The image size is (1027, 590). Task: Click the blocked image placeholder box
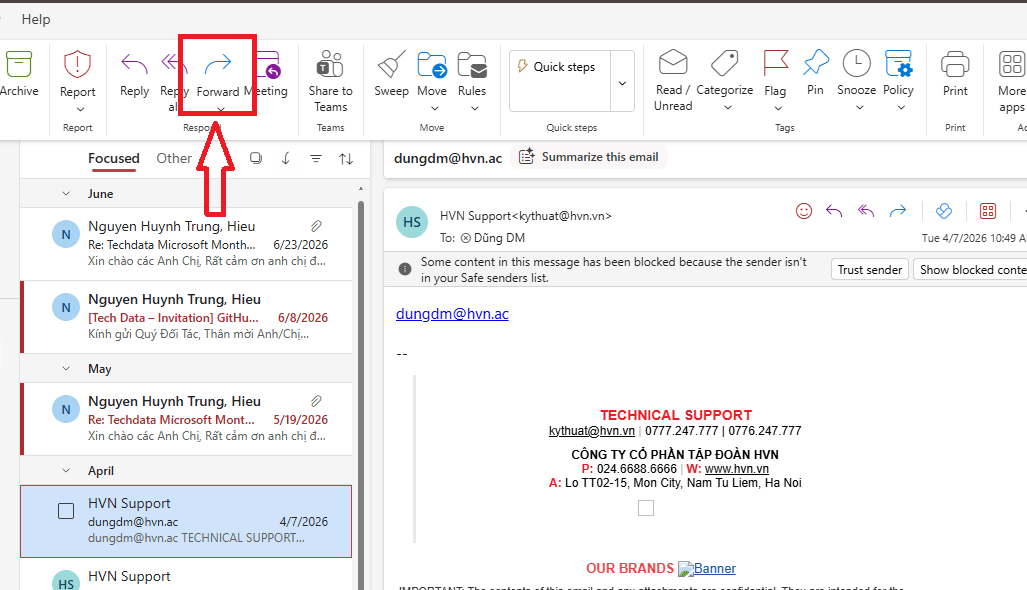click(x=646, y=508)
